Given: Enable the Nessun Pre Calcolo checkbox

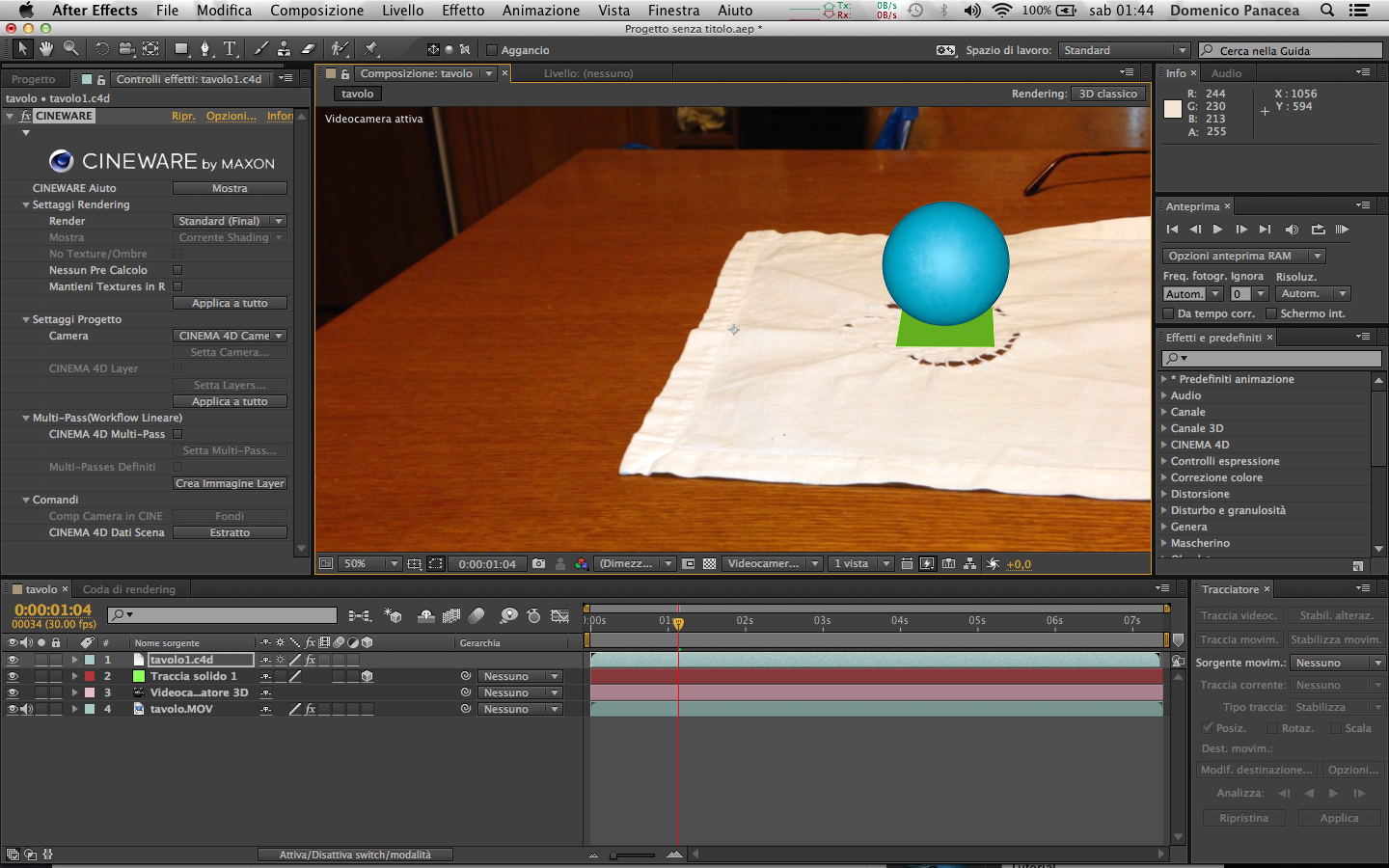Looking at the screenshot, I should click(177, 270).
